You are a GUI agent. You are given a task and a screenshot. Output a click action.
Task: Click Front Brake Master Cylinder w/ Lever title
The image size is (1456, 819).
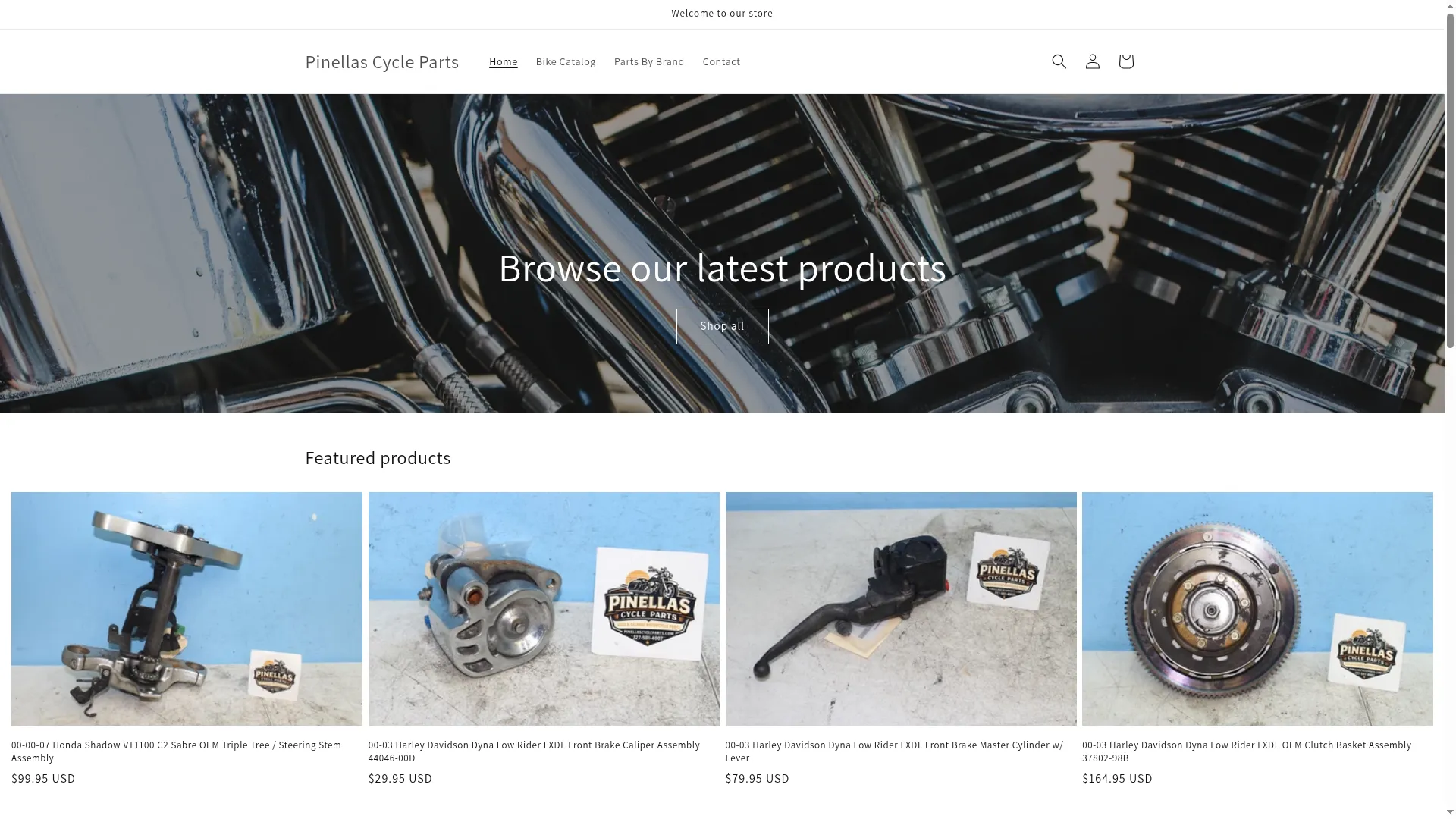point(894,751)
